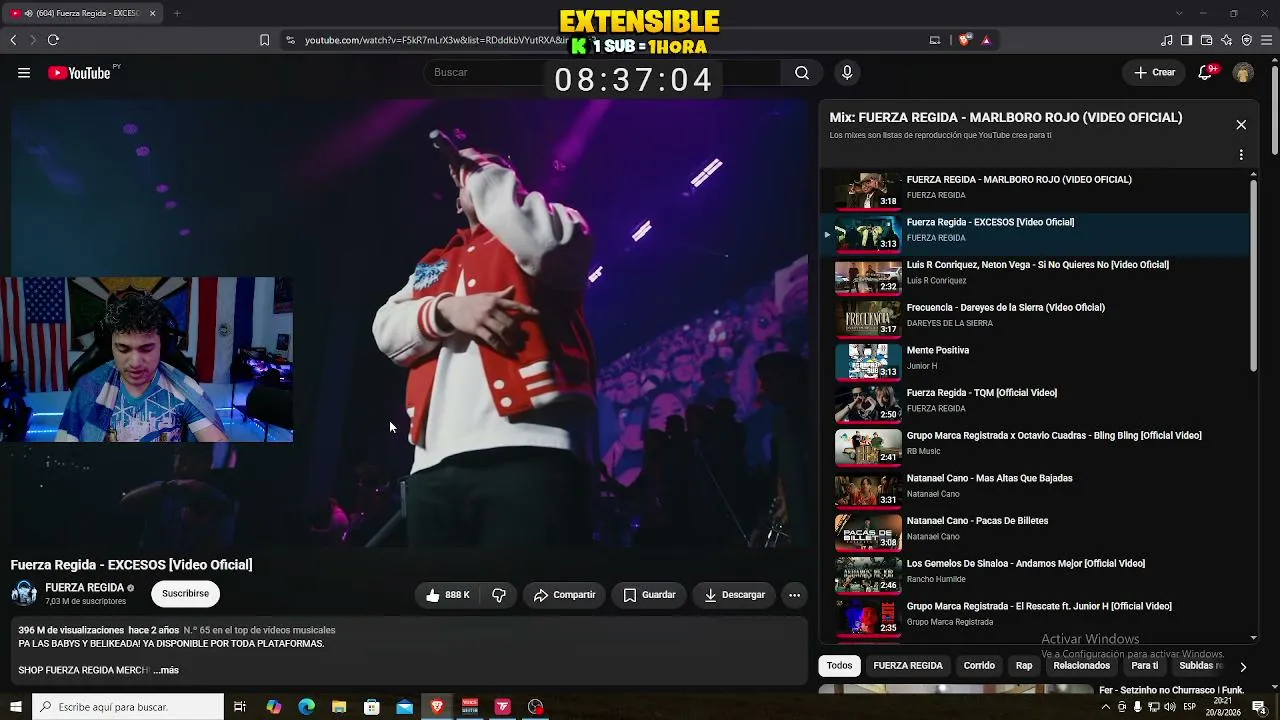Select the Corrido filter chip

pos(979,666)
